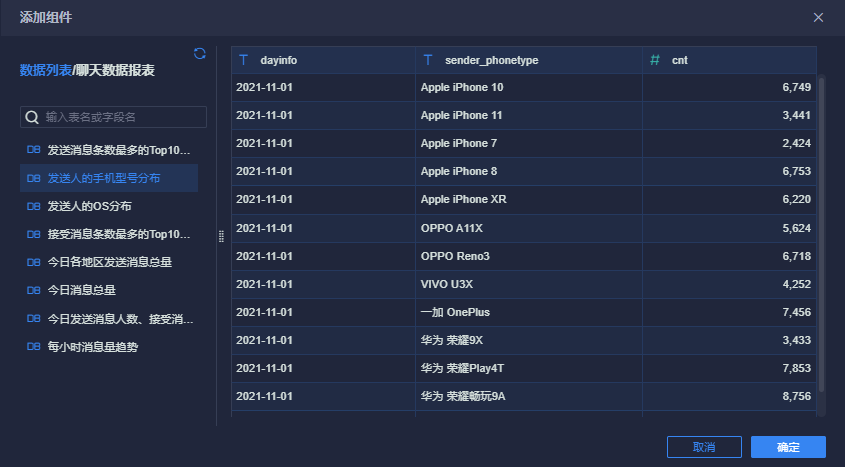Click the number type icon of cnt column
845x467 pixels.
point(655,60)
